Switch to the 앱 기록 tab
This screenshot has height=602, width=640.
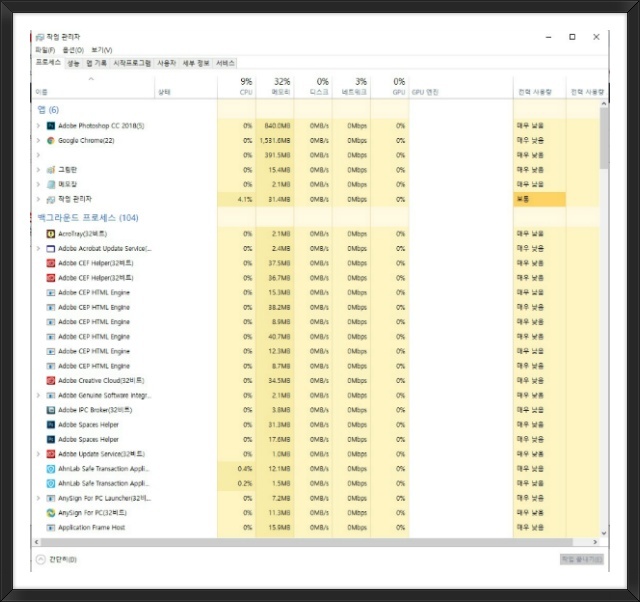pos(96,63)
